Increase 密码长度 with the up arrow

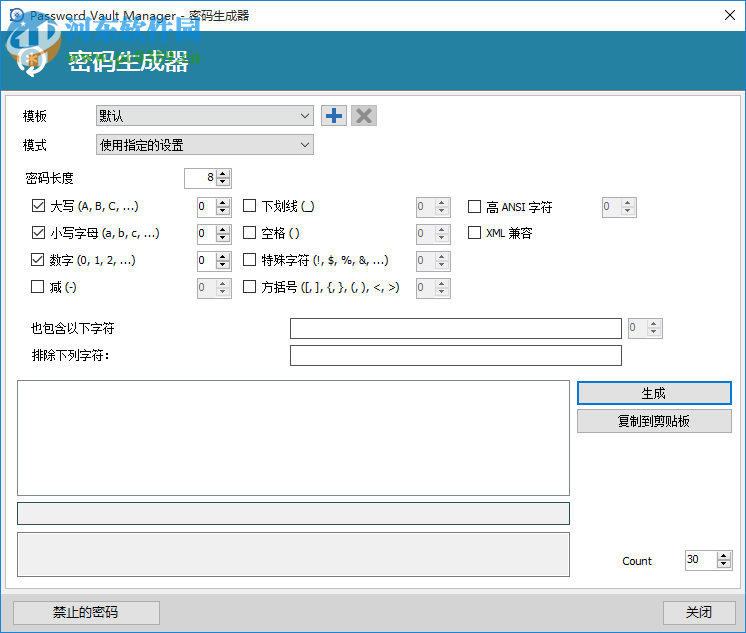pyautogui.click(x=223, y=174)
